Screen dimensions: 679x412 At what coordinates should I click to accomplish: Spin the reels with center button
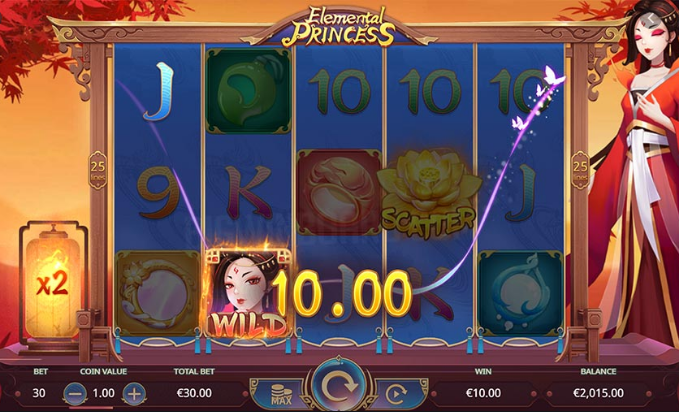[x=339, y=385]
